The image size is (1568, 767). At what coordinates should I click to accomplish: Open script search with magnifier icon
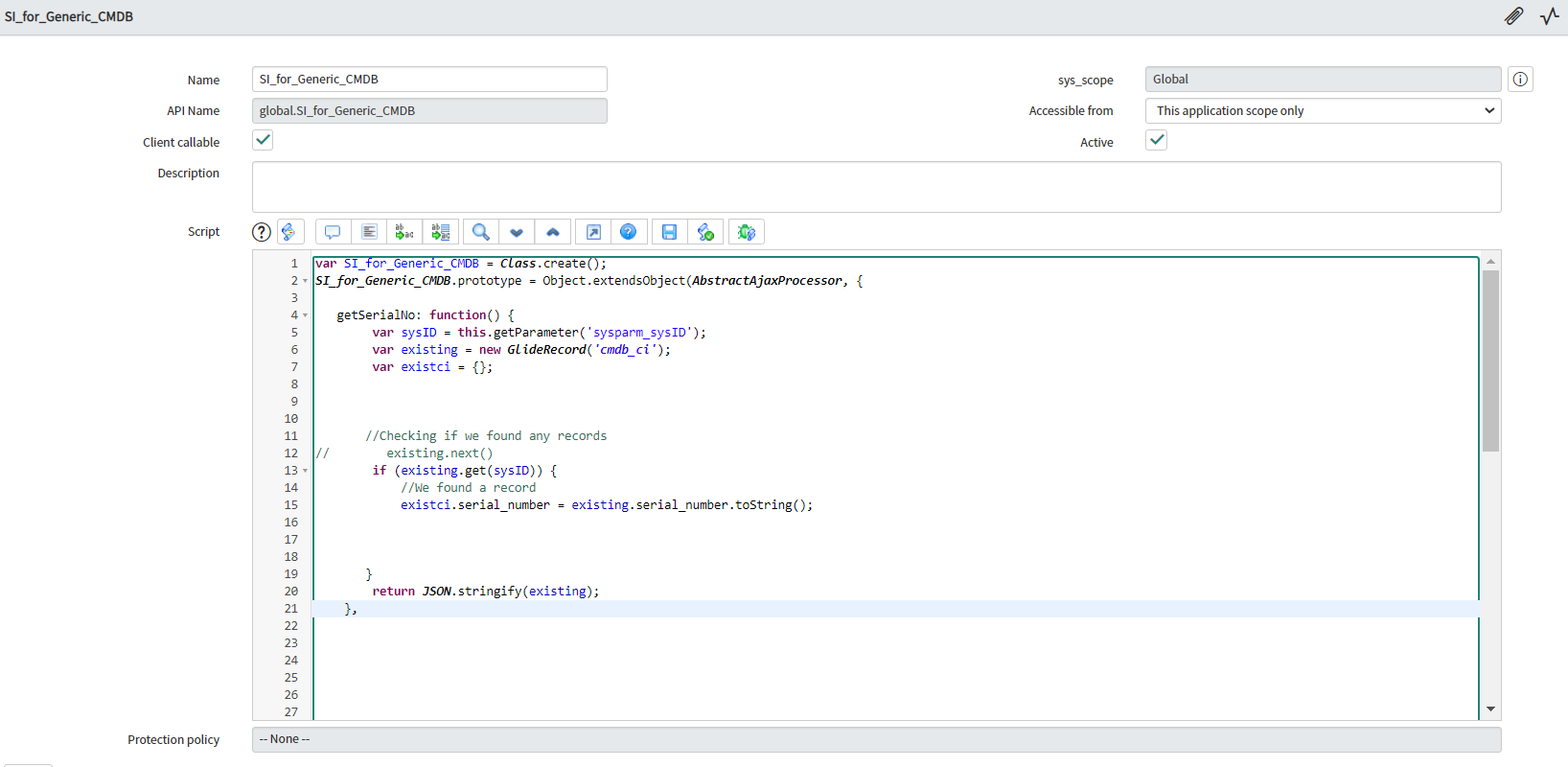[481, 232]
